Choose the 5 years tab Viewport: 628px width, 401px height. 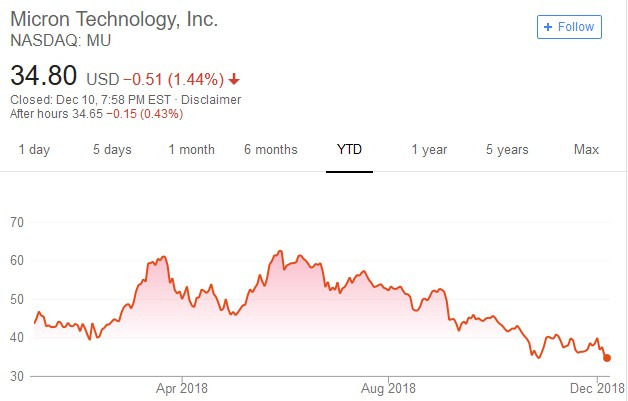coord(507,150)
